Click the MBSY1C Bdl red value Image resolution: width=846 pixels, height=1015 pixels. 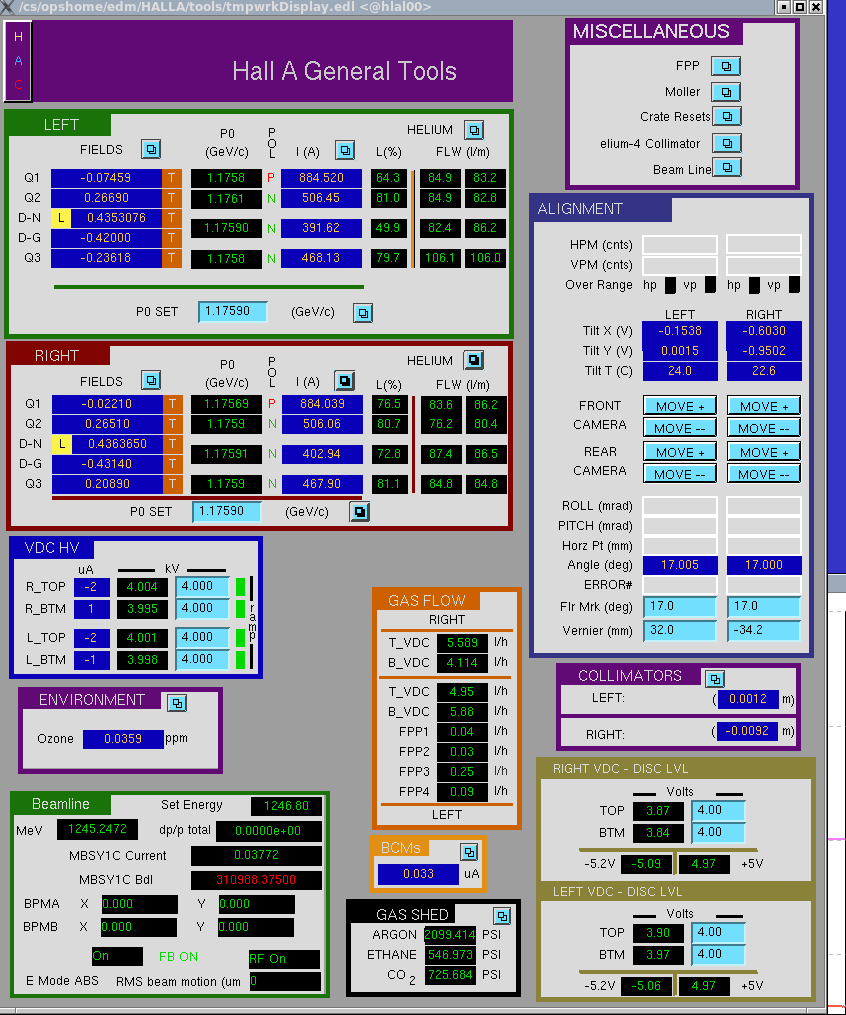pos(256,880)
